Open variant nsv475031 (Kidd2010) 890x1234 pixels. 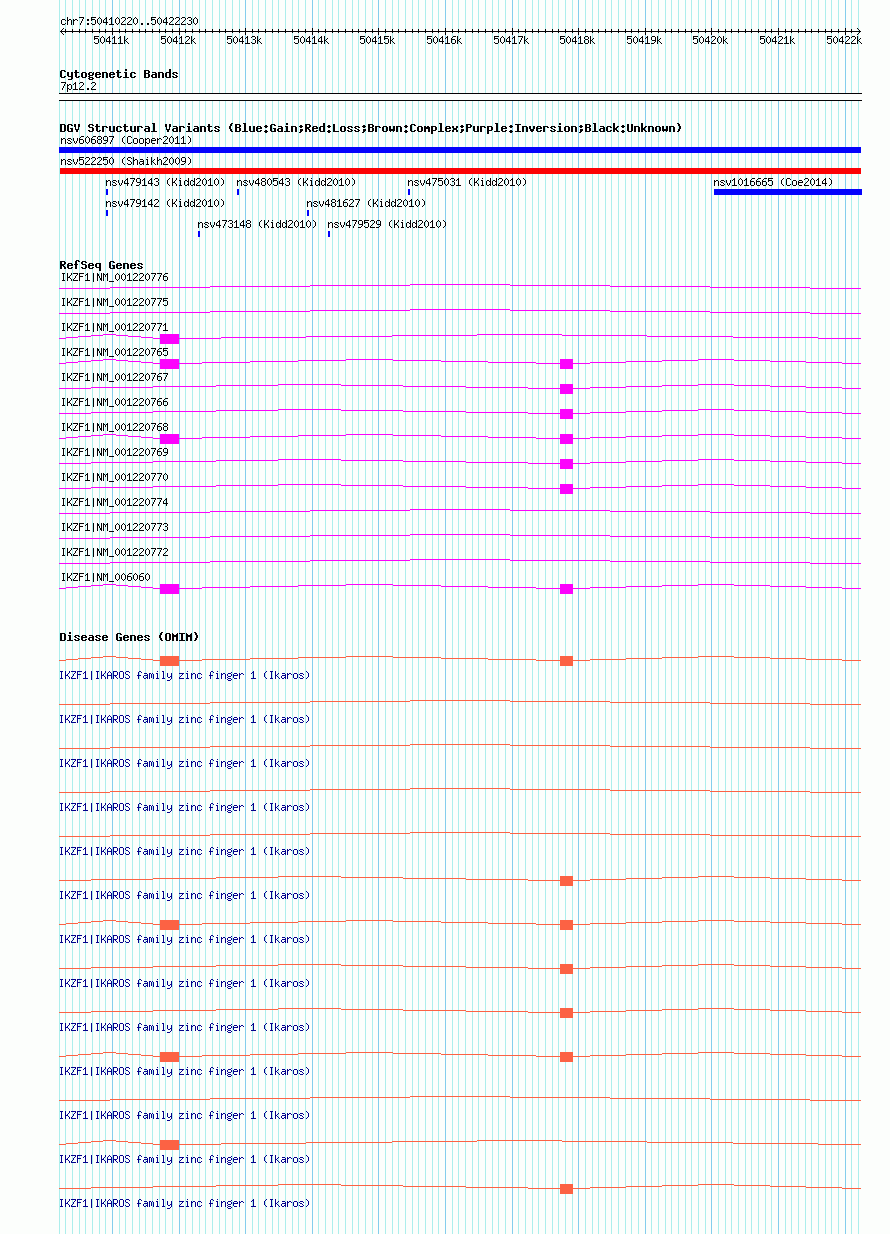tap(467, 182)
